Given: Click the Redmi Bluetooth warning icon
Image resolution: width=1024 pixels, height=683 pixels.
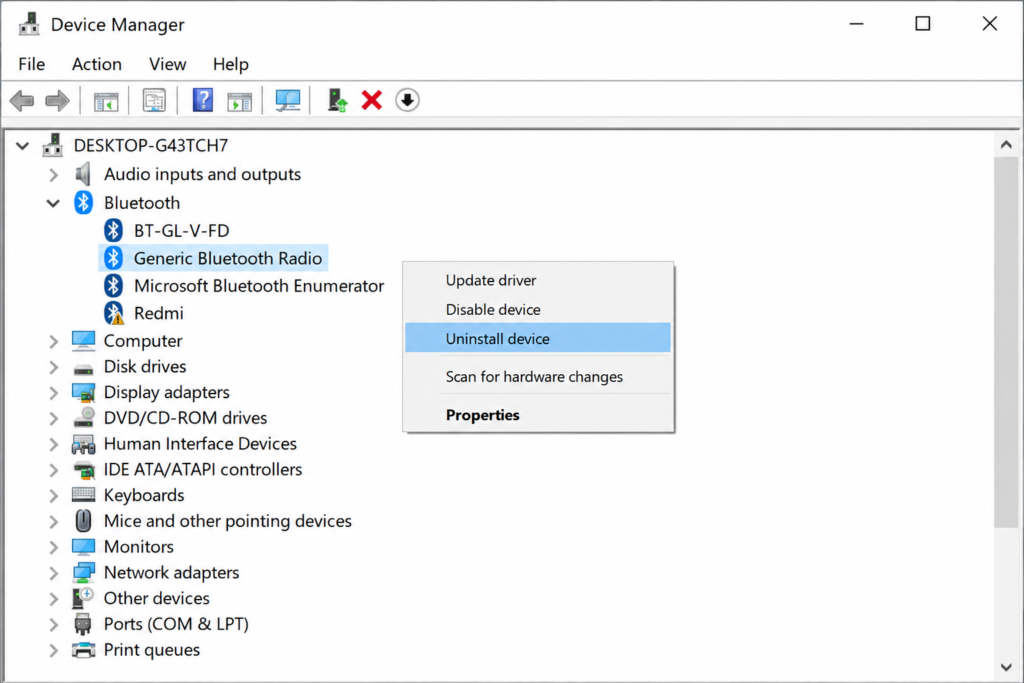Looking at the screenshot, I should pyautogui.click(x=114, y=313).
